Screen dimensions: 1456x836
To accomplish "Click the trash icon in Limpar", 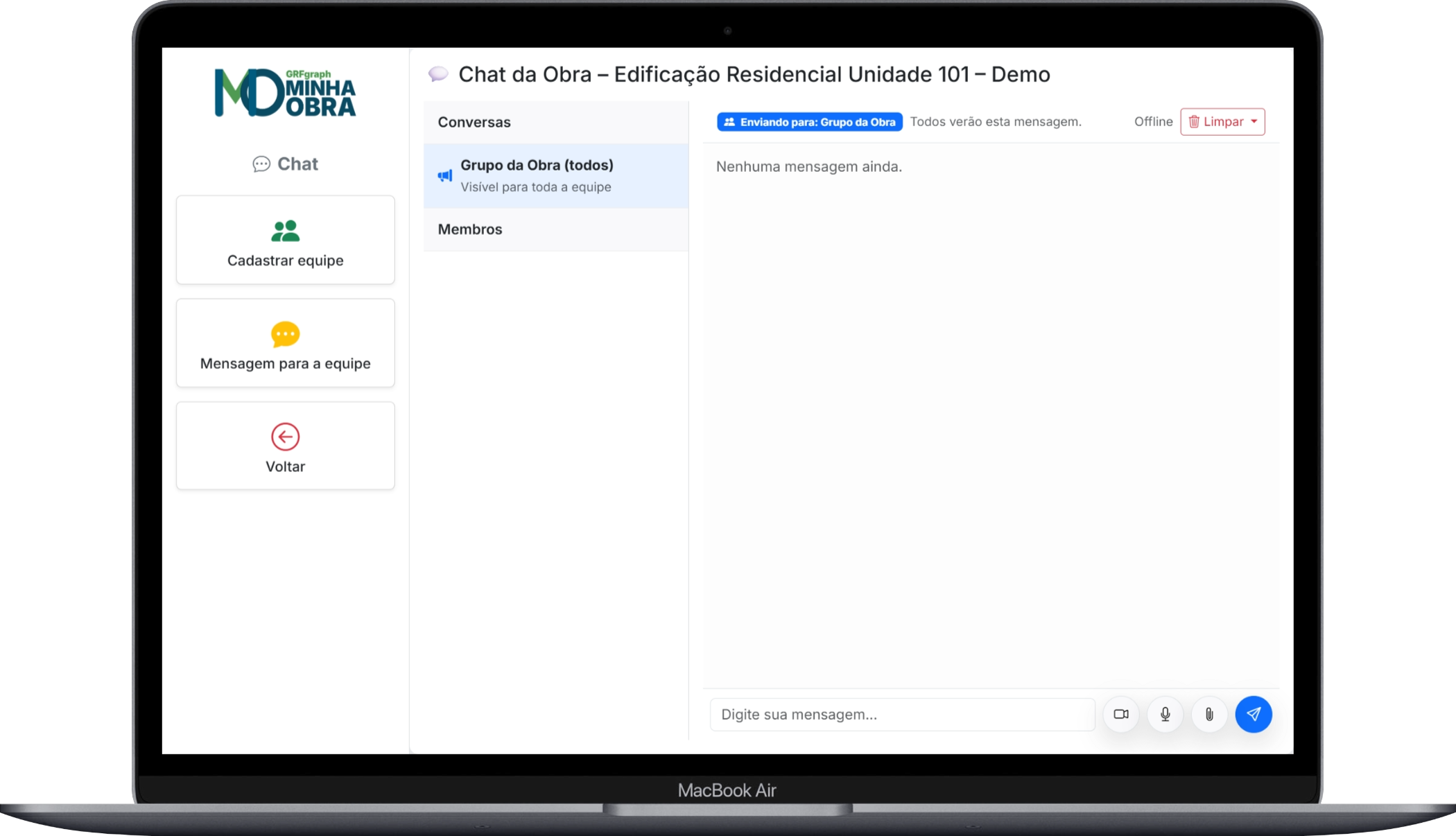I will click(1194, 122).
